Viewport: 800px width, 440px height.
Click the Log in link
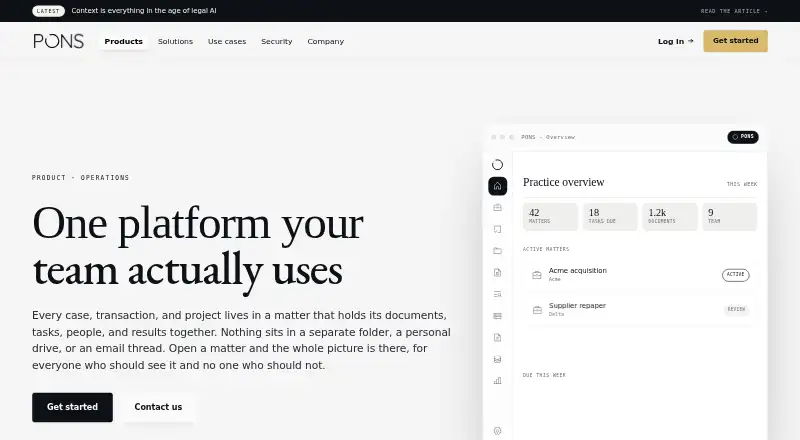pos(676,41)
